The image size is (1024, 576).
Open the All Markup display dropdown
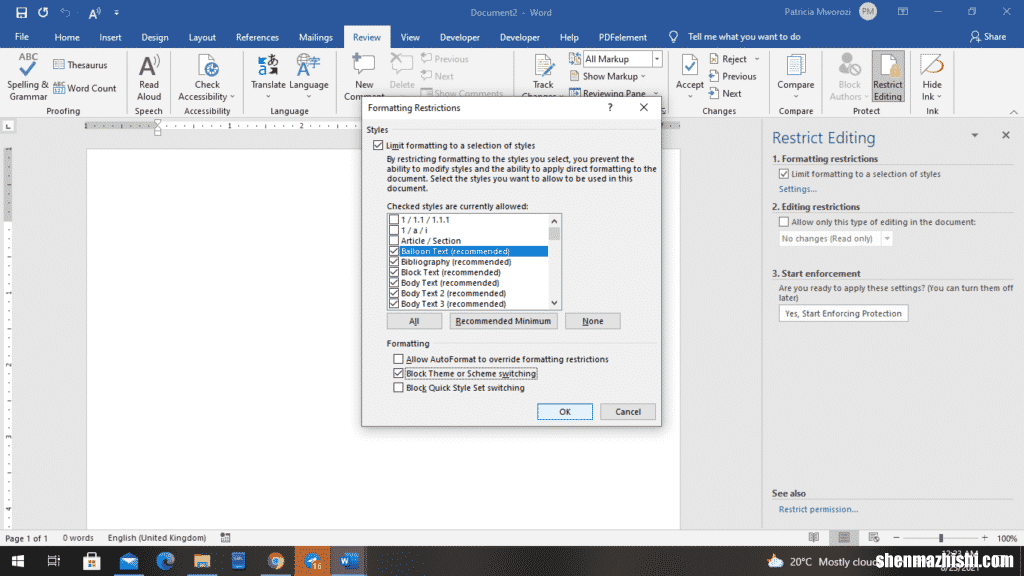click(x=657, y=59)
